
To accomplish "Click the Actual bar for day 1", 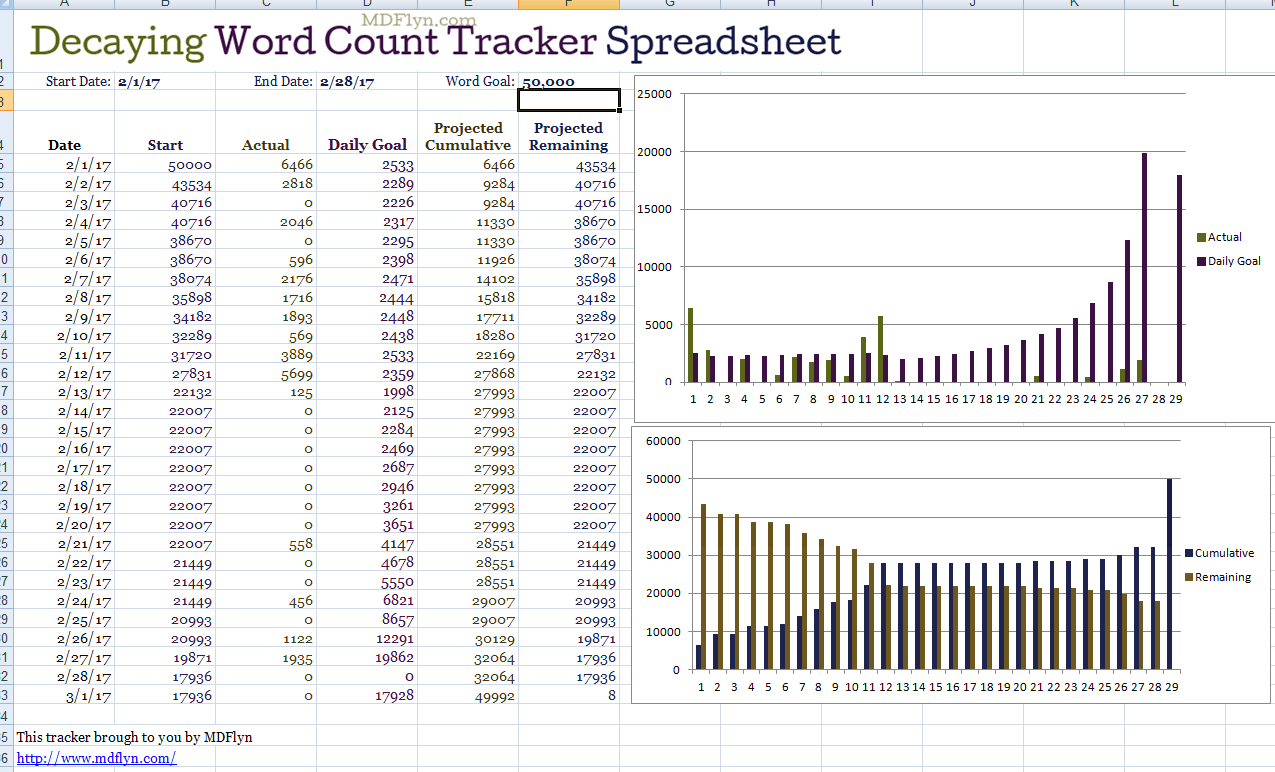I will (690, 345).
